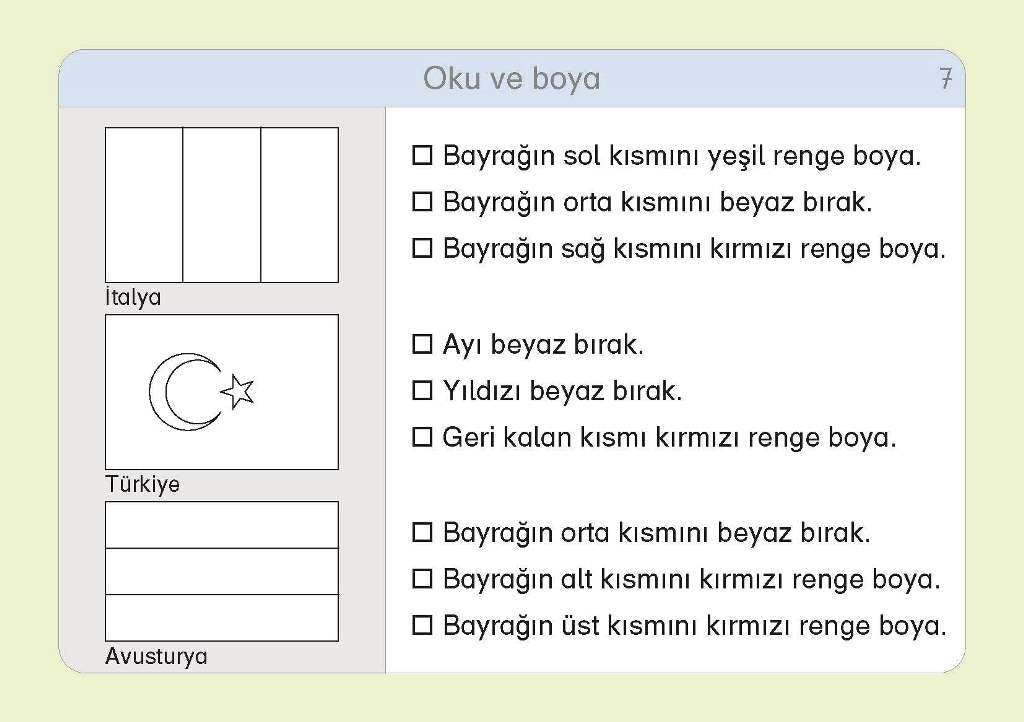Click the top stripe of the Avusturya flag

point(222,525)
